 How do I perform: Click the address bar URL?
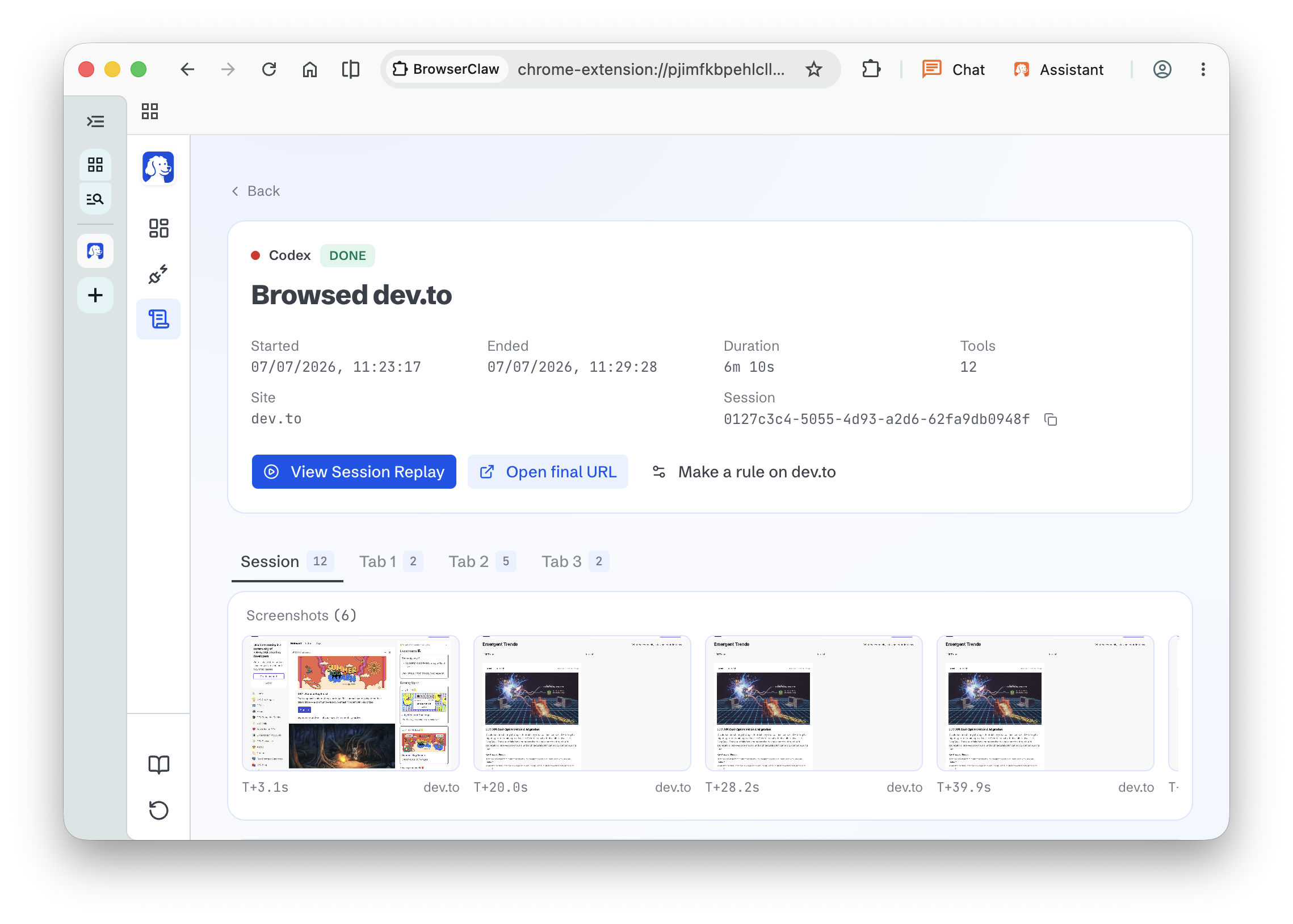[651, 69]
